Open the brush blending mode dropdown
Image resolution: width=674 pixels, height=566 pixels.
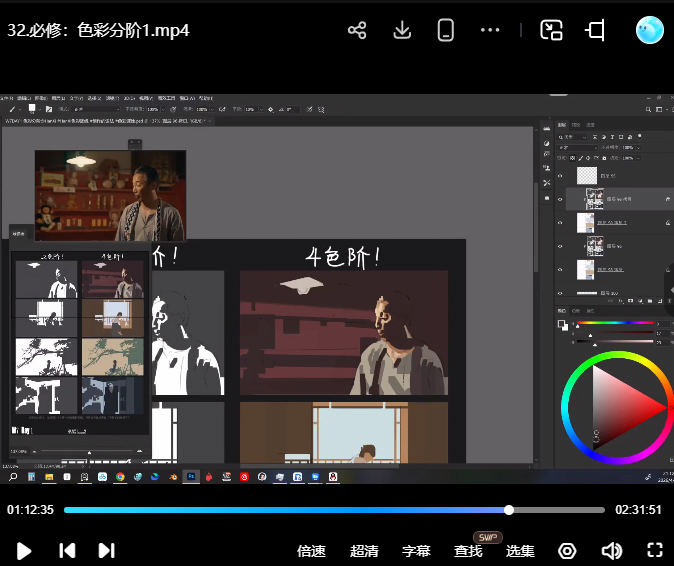pyautogui.click(x=95, y=109)
